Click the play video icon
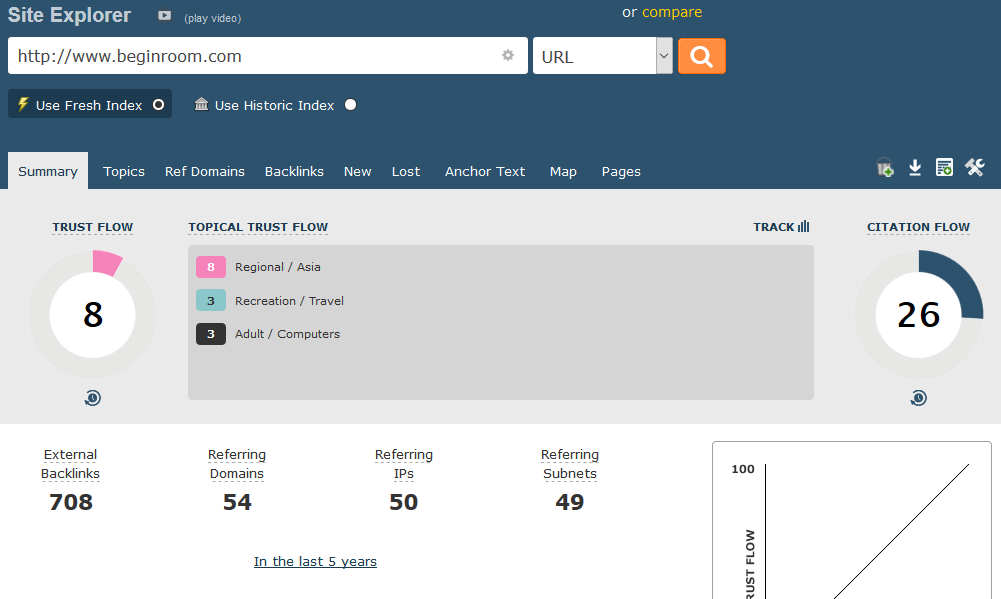Screen dimensions: 1001x599 [x=164, y=15]
